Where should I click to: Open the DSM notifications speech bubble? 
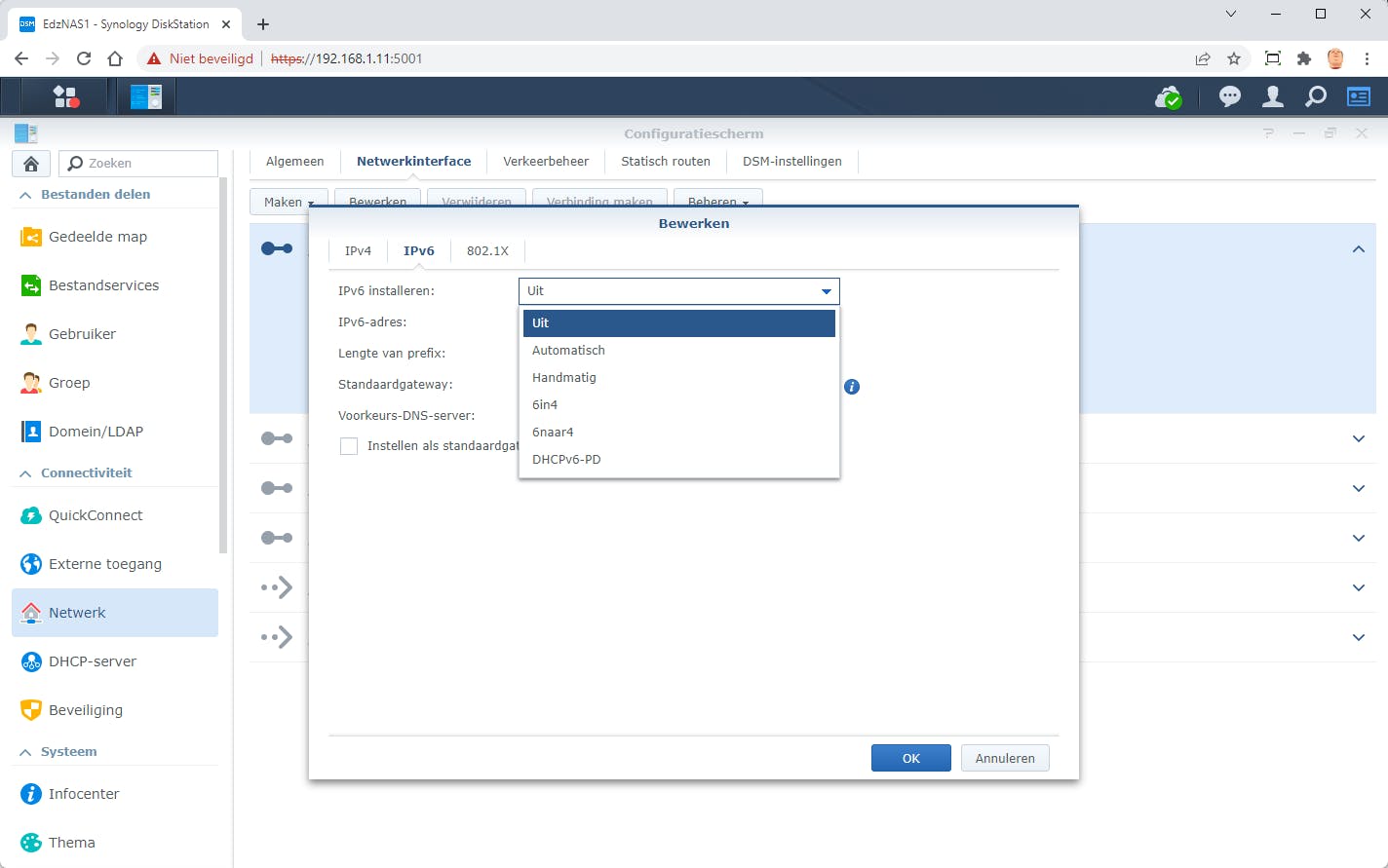coord(1230,96)
